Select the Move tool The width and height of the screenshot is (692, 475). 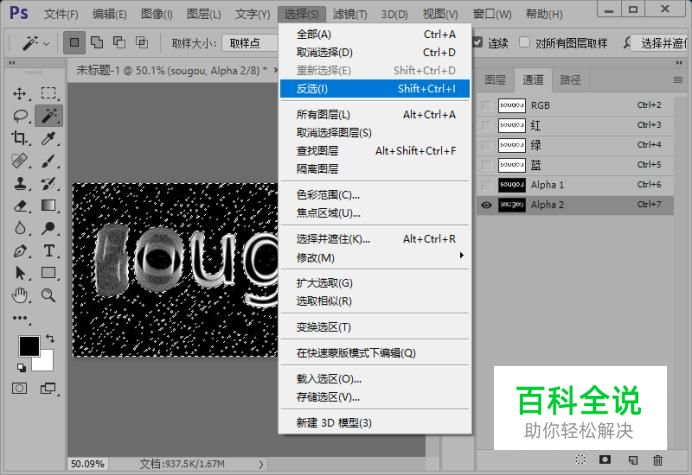(x=19, y=94)
